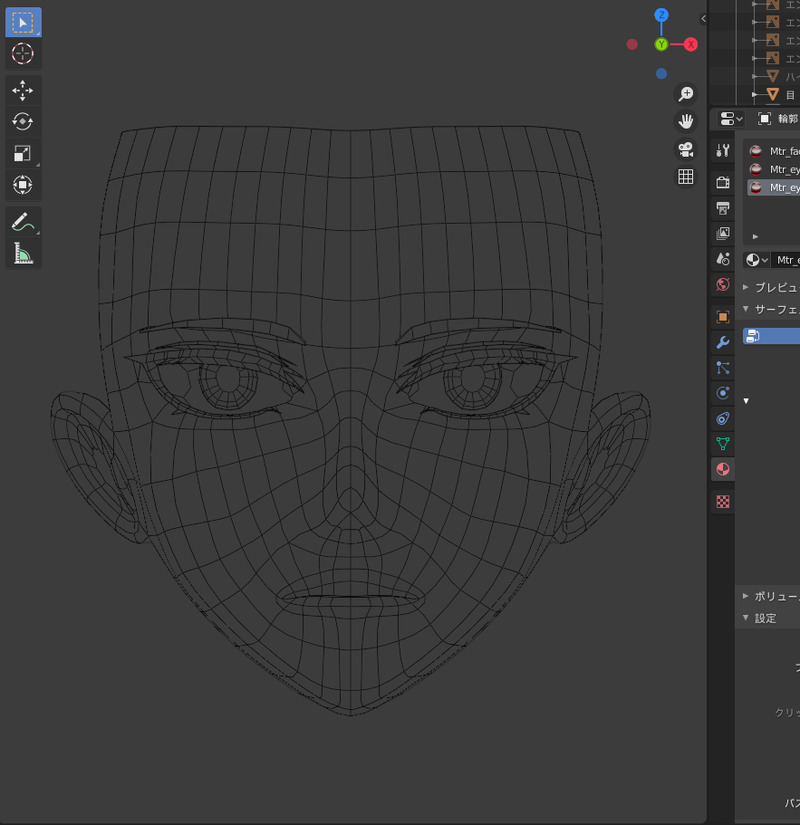
Task: Toggle the camera view
Action: (x=686, y=149)
